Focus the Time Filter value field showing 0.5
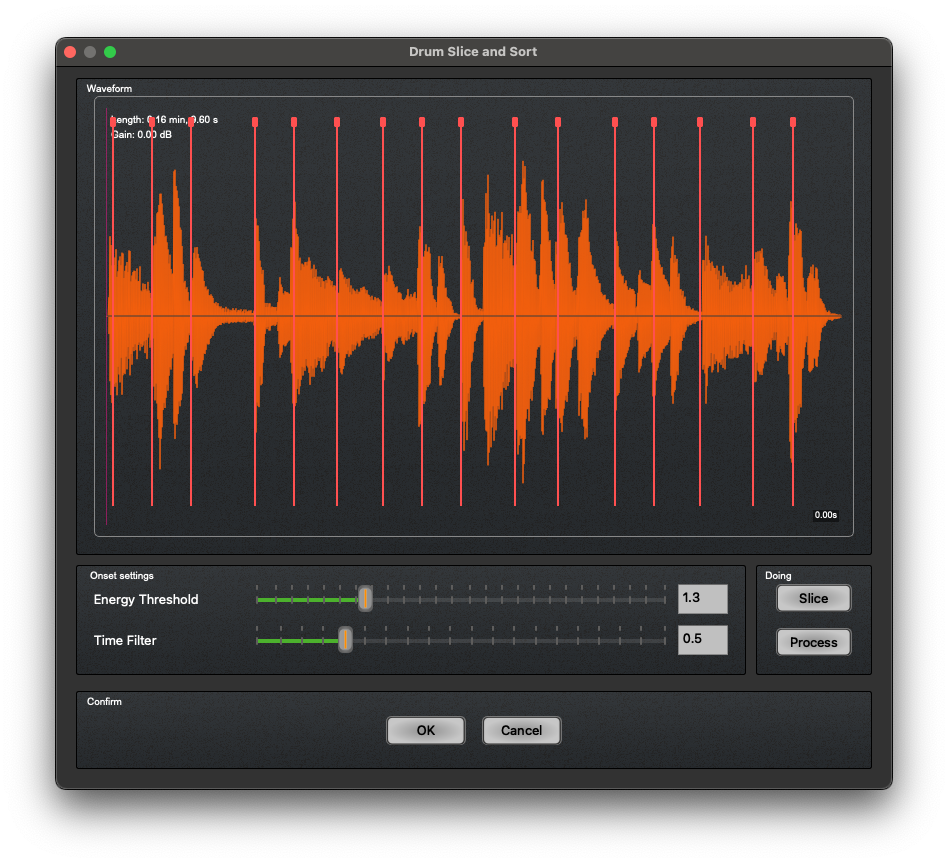This screenshot has height=863, width=948. pyautogui.click(x=702, y=640)
